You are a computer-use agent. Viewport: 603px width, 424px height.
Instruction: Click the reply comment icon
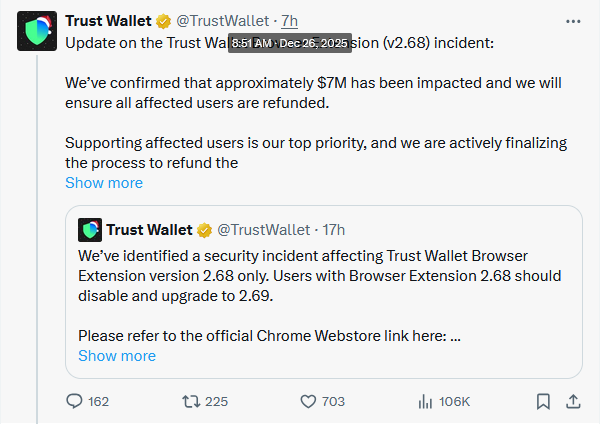(74, 401)
